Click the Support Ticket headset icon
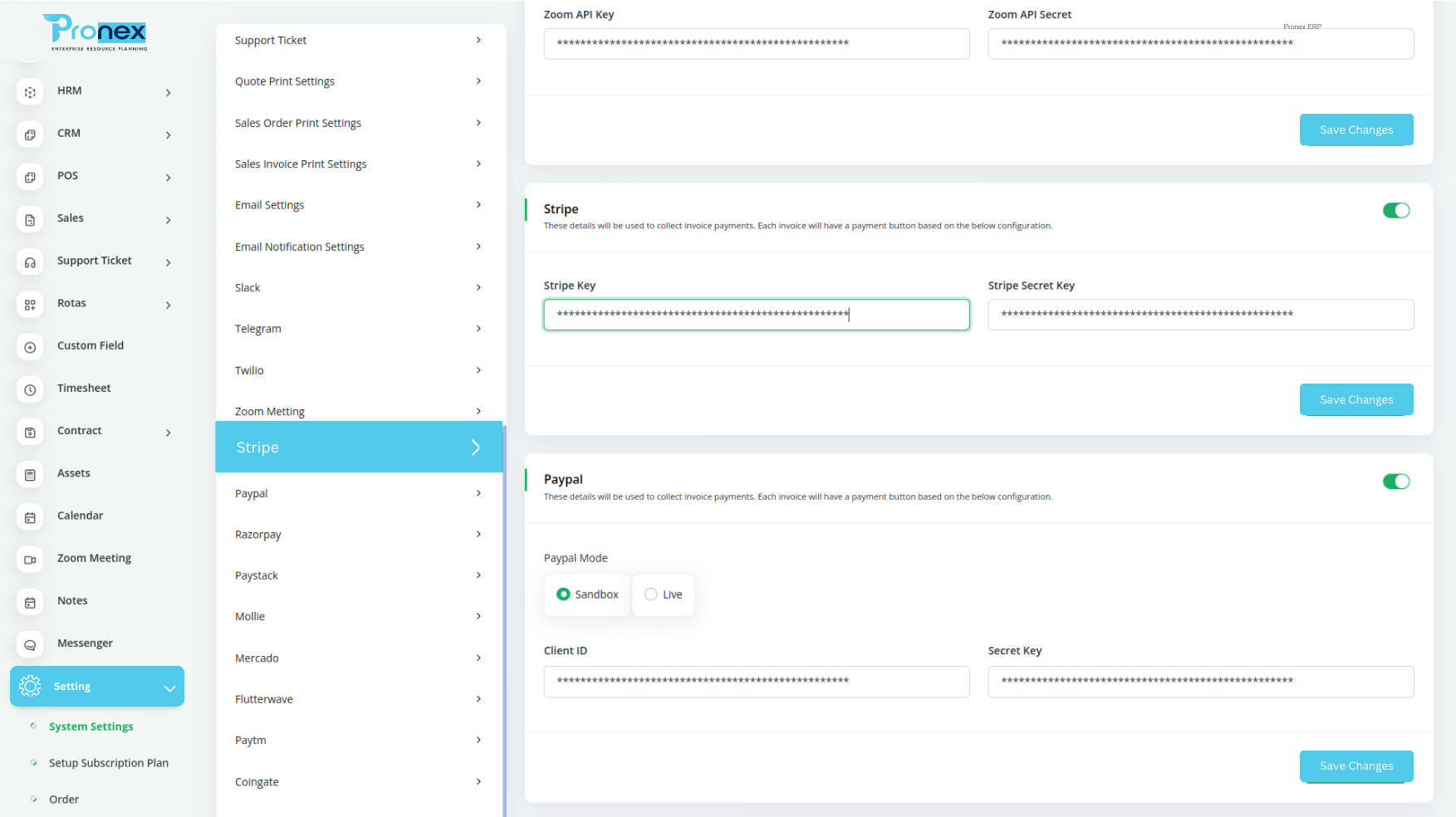 (x=30, y=262)
